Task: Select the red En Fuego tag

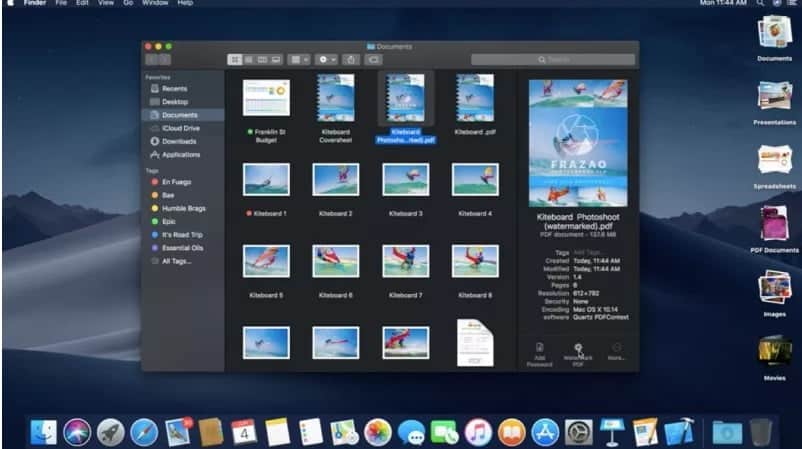Action: click(175, 182)
